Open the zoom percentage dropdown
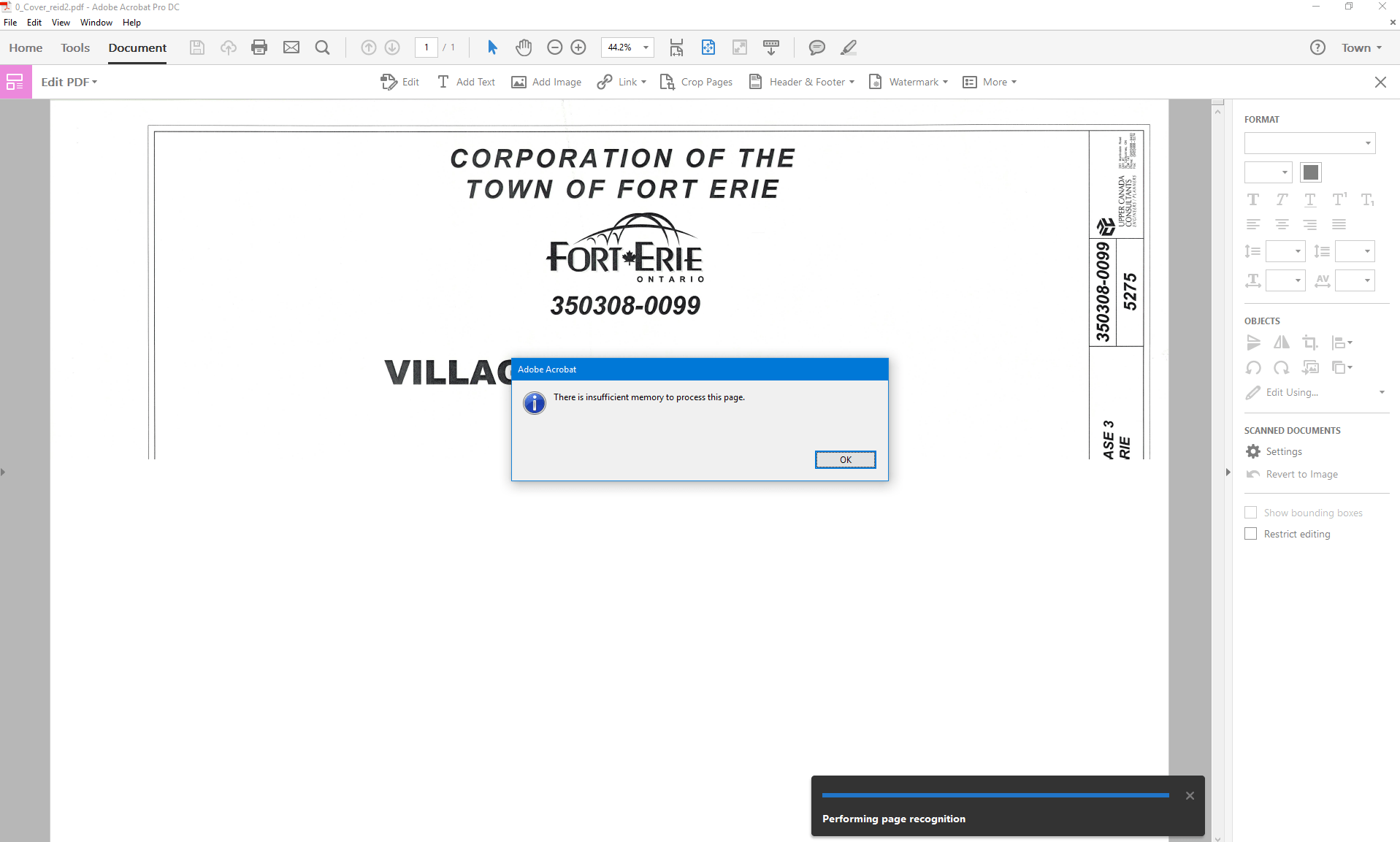The height and width of the screenshot is (842, 1400). click(646, 47)
